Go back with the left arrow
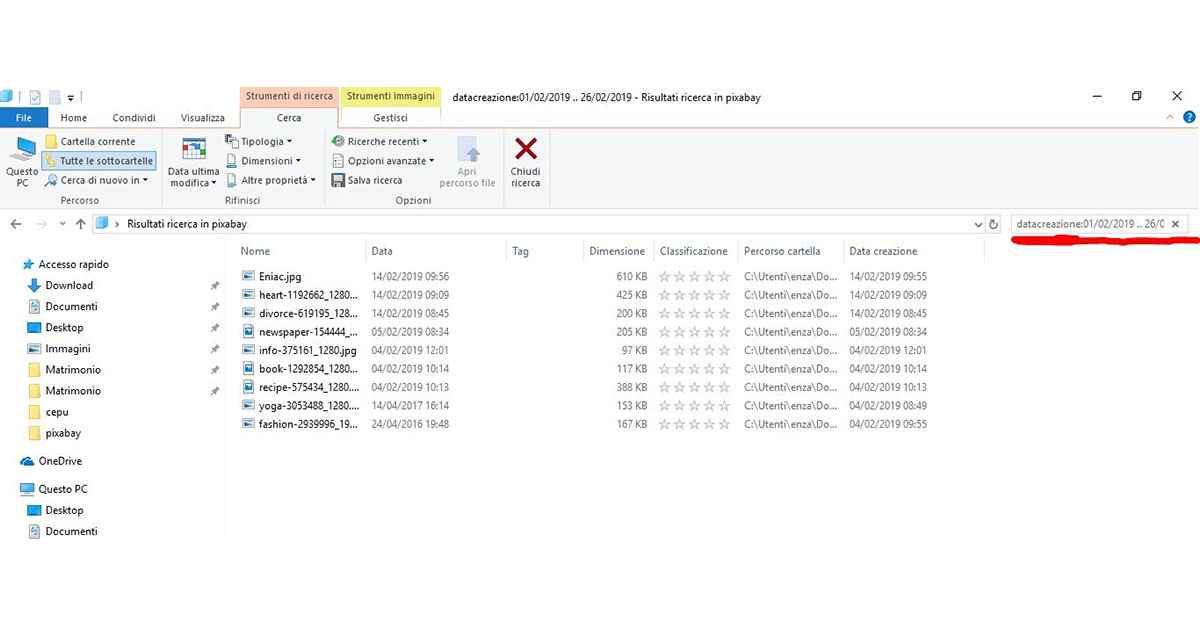The width and height of the screenshot is (1200, 630). coord(16,224)
